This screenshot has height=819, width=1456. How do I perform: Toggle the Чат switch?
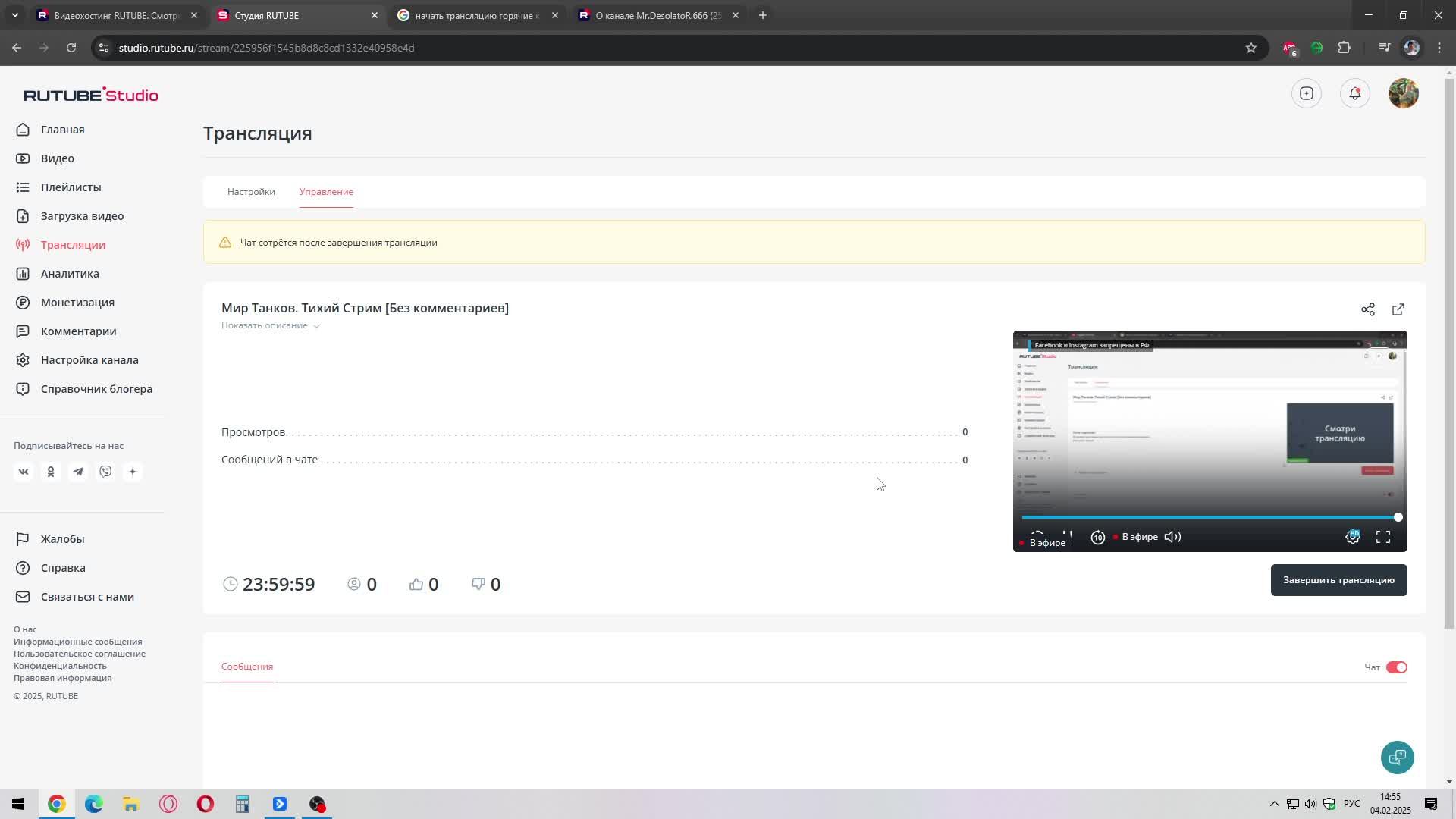click(1396, 667)
